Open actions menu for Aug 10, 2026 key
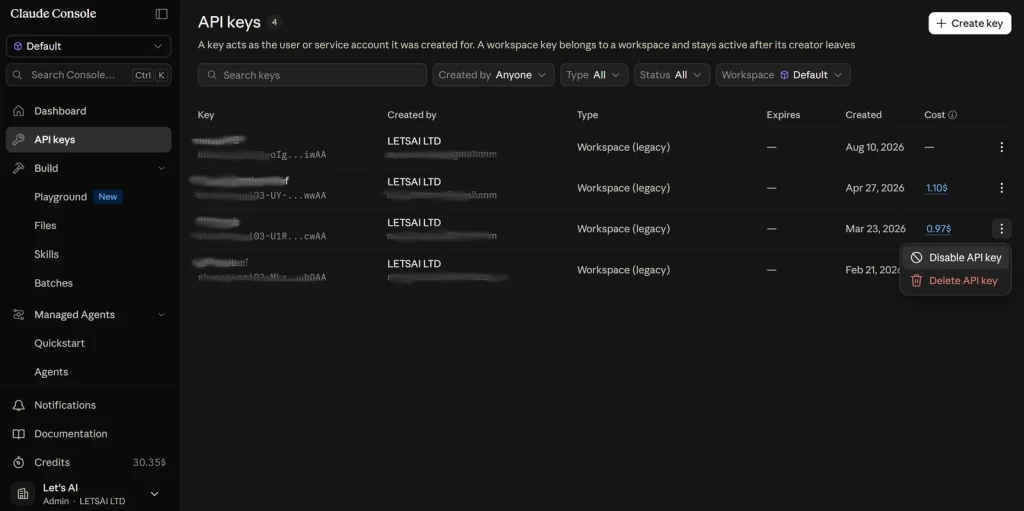The image size is (1024, 511). point(1001,148)
